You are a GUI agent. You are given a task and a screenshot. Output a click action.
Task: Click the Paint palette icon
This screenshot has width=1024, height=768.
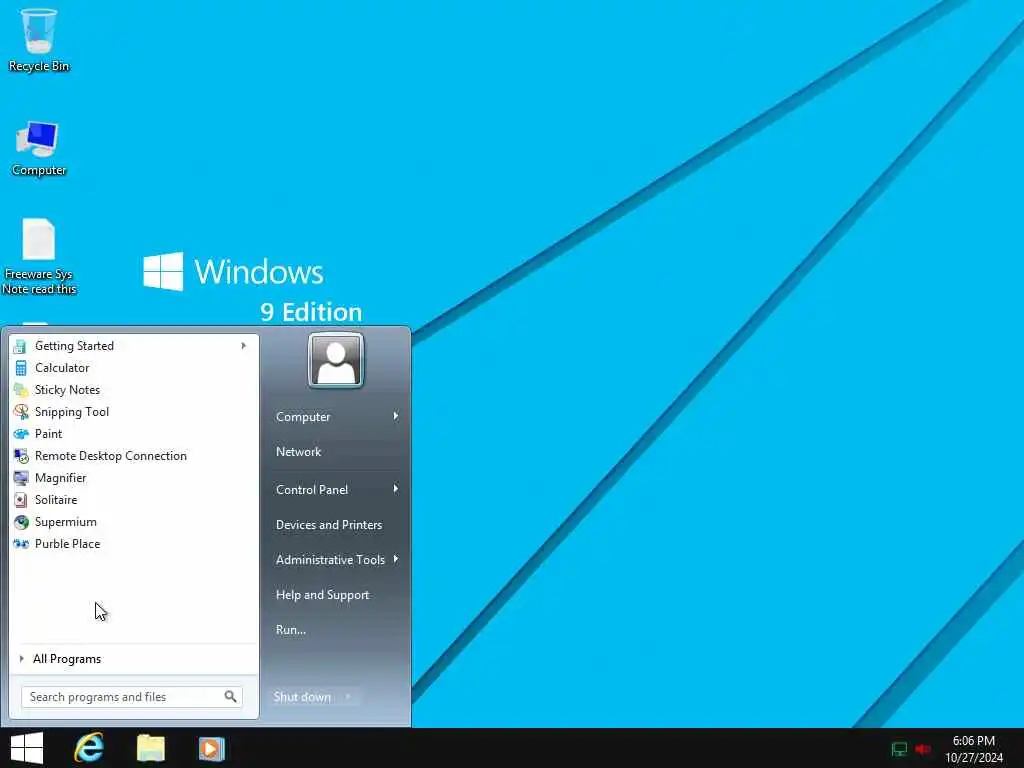pos(20,434)
